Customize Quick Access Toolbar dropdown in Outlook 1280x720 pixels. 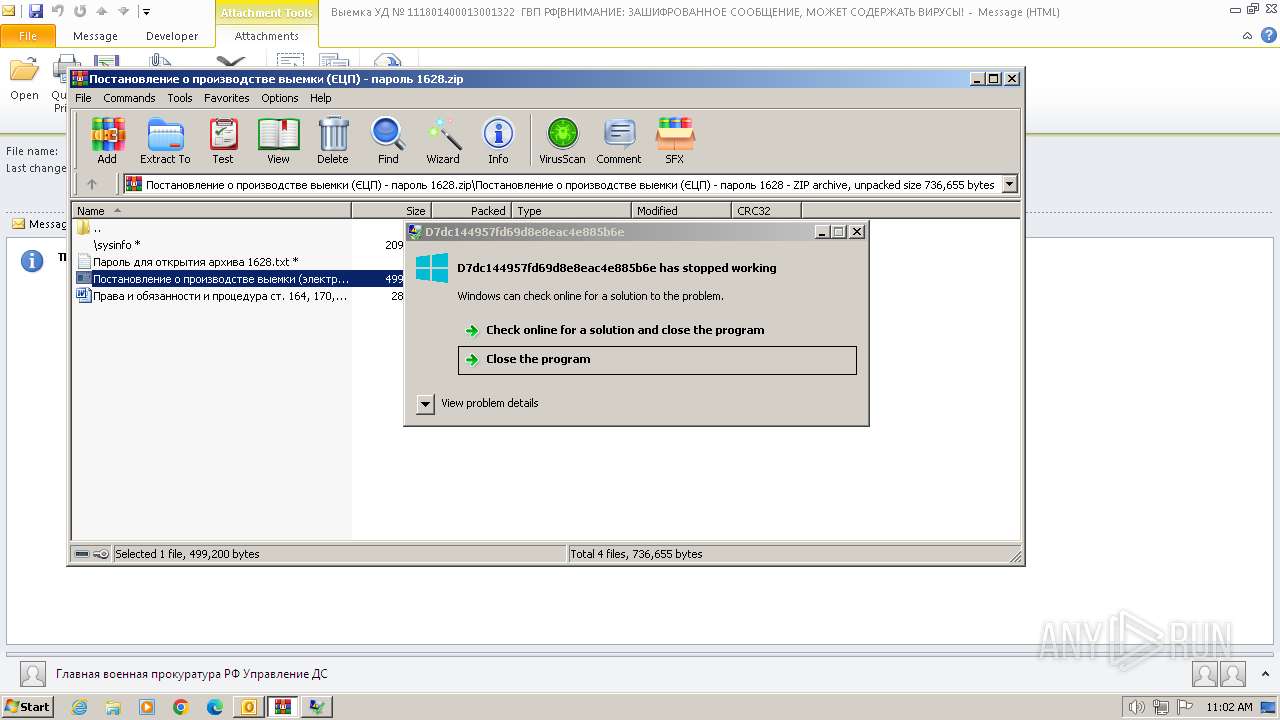[x=146, y=12]
